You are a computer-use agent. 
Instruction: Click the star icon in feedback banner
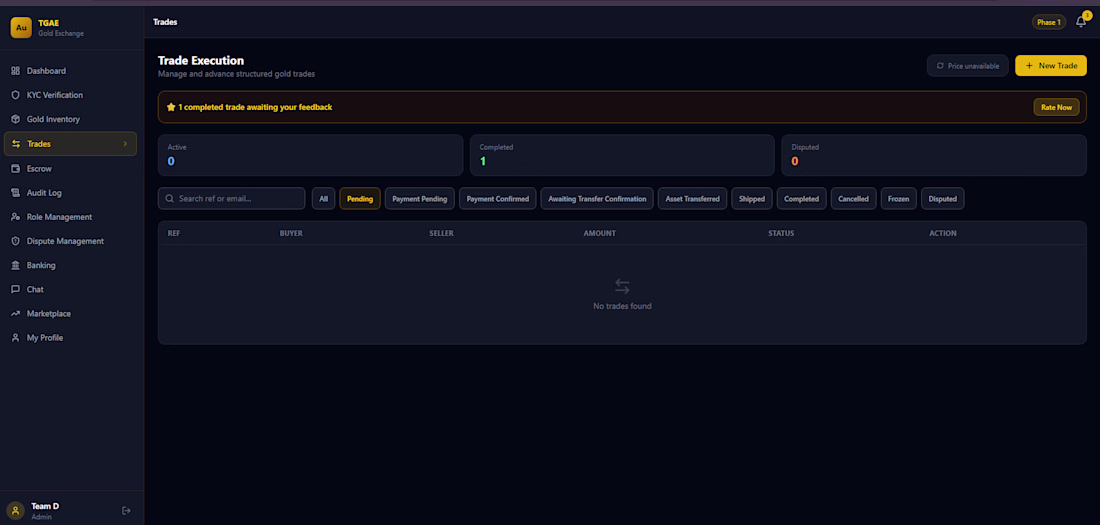[170, 107]
